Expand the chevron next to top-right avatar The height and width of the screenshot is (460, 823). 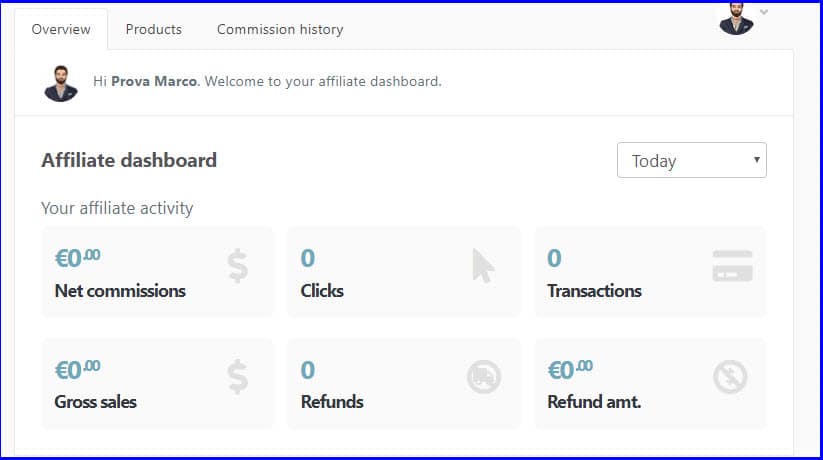(x=764, y=12)
